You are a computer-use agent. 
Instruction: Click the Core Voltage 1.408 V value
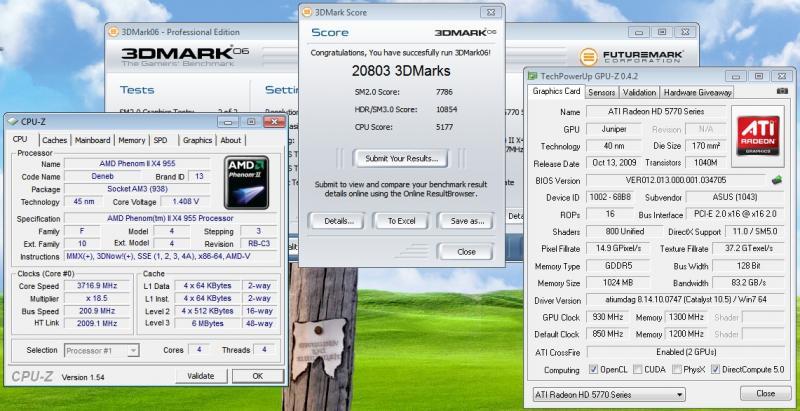186,201
